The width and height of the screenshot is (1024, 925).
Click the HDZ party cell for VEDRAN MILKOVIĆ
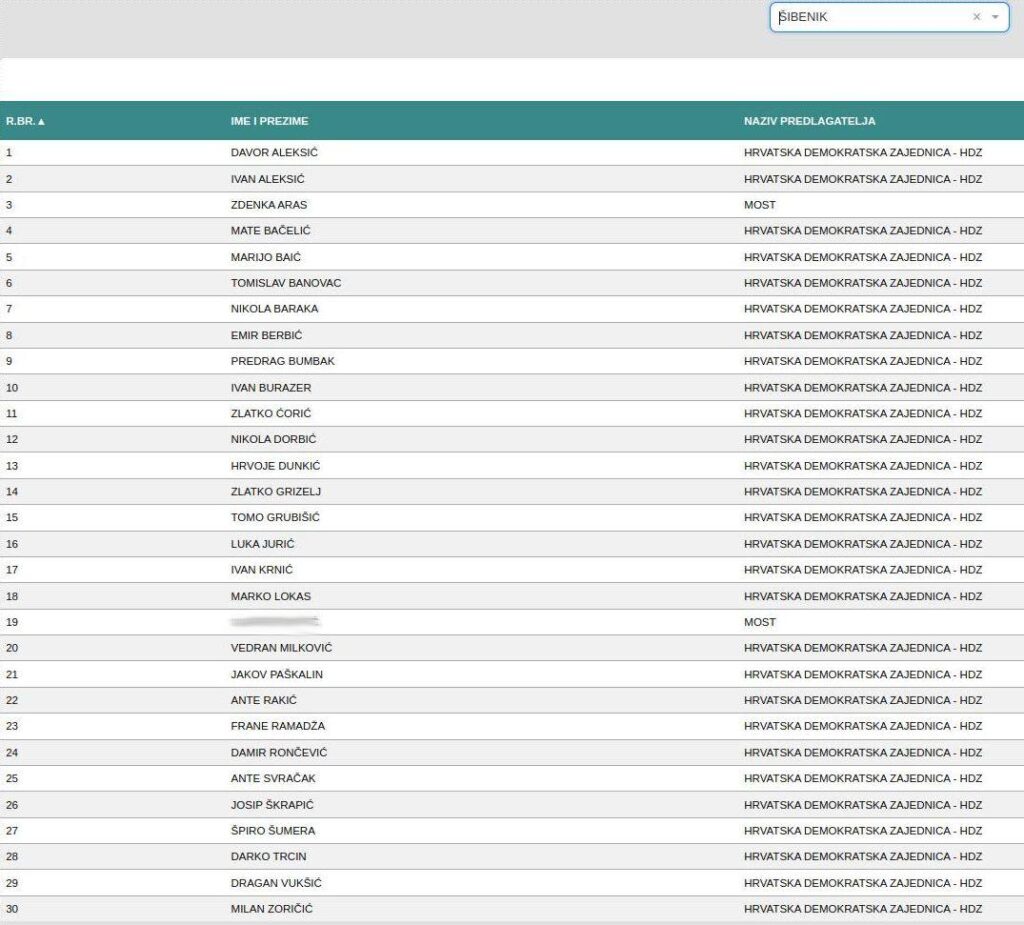pos(863,647)
